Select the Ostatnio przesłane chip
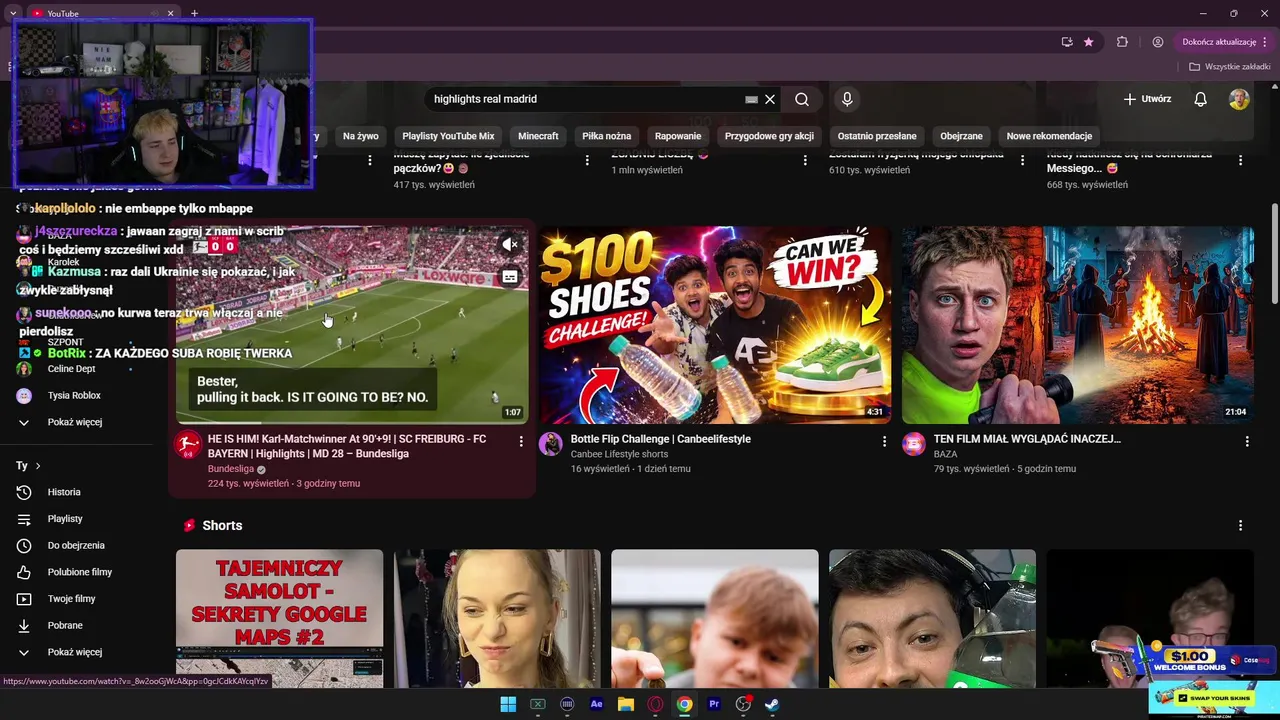 pyautogui.click(x=877, y=136)
